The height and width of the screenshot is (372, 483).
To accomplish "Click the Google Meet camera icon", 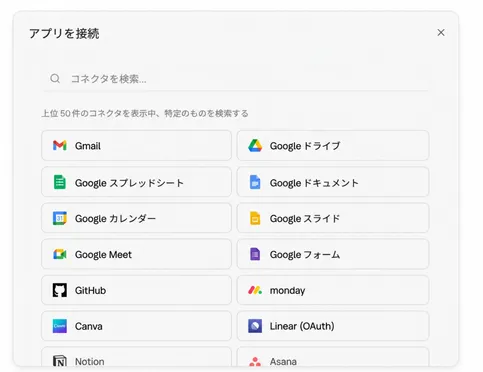I will coord(60,254).
